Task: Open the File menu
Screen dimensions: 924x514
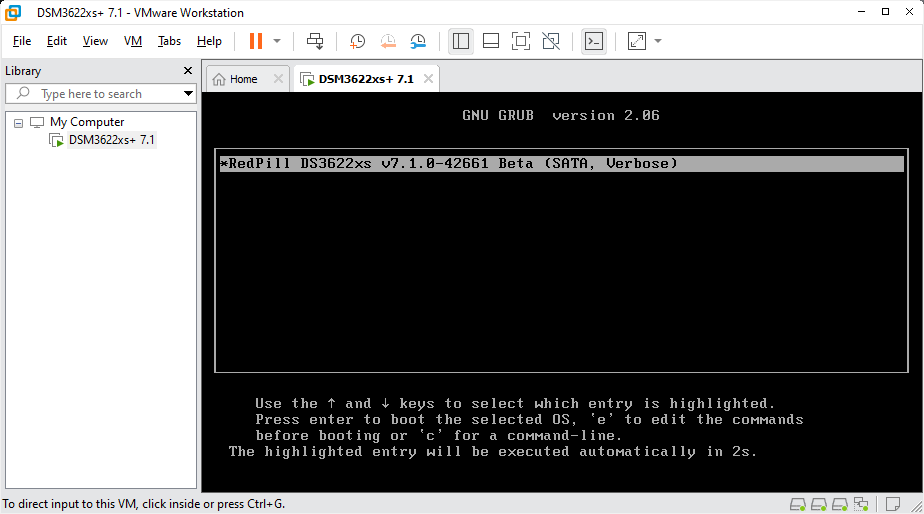Action: coord(22,41)
